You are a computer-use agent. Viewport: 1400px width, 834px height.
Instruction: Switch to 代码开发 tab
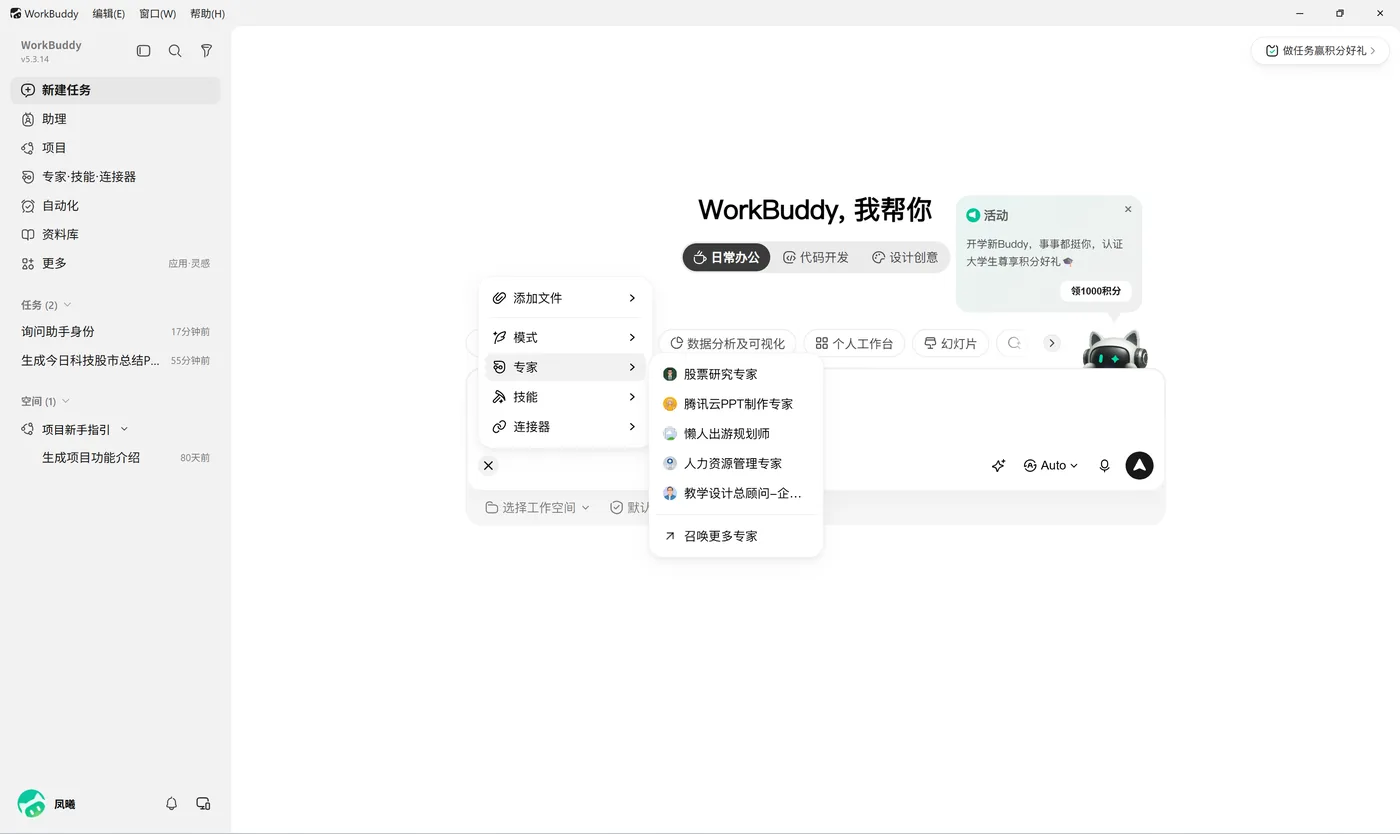tap(815, 258)
